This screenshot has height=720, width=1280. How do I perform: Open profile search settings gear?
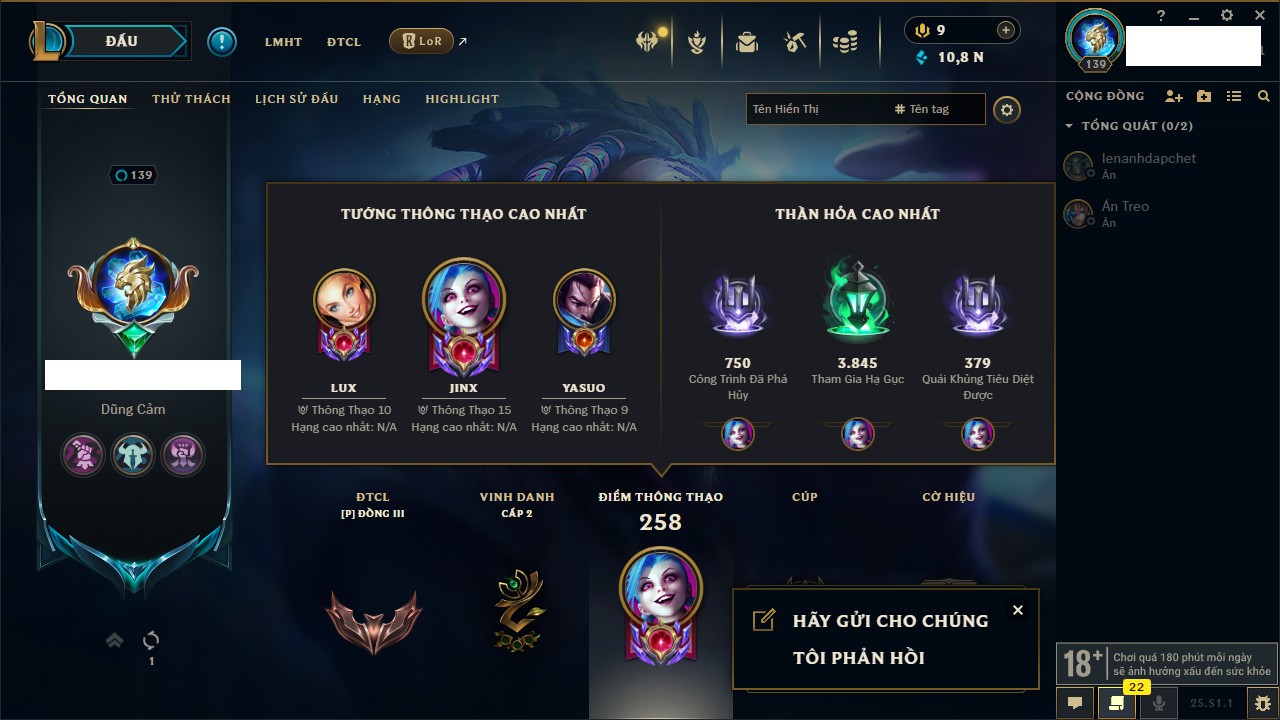(x=1007, y=110)
